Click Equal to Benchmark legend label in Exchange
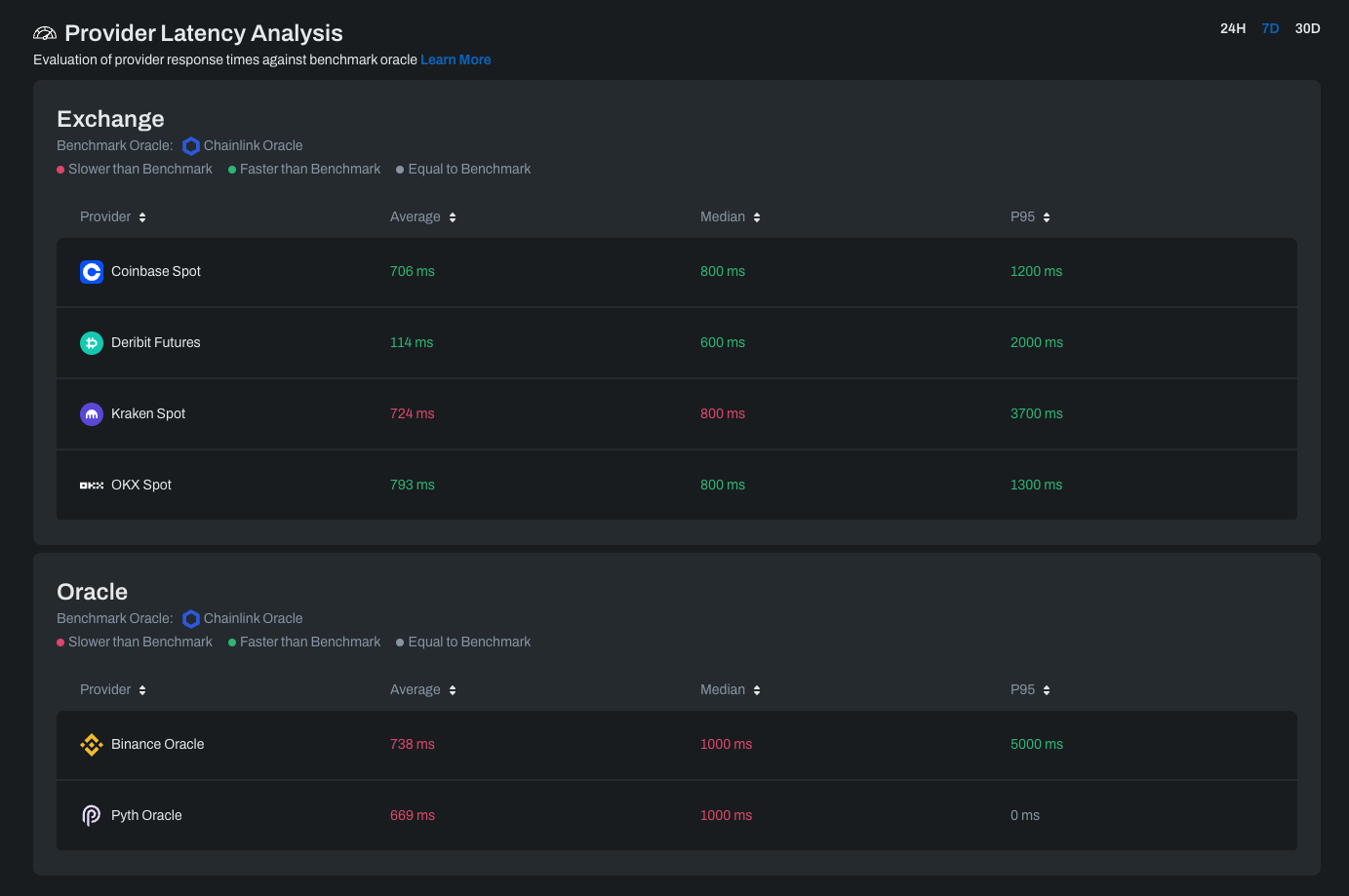Image resolution: width=1349 pixels, height=896 pixels. coord(469,169)
